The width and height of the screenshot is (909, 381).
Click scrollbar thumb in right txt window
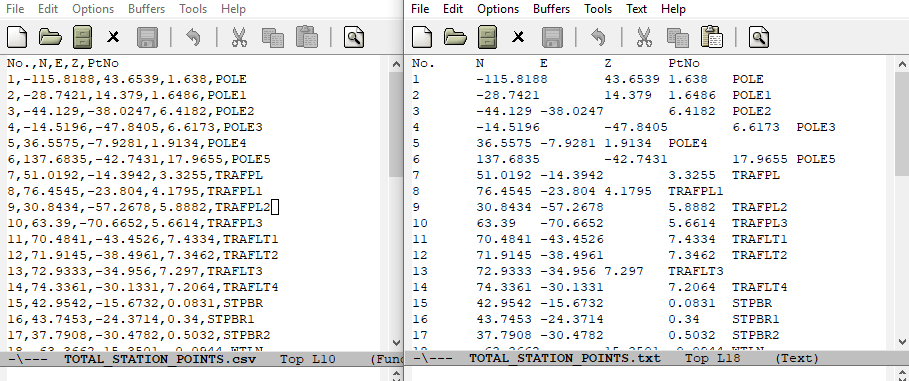(x=903, y=124)
